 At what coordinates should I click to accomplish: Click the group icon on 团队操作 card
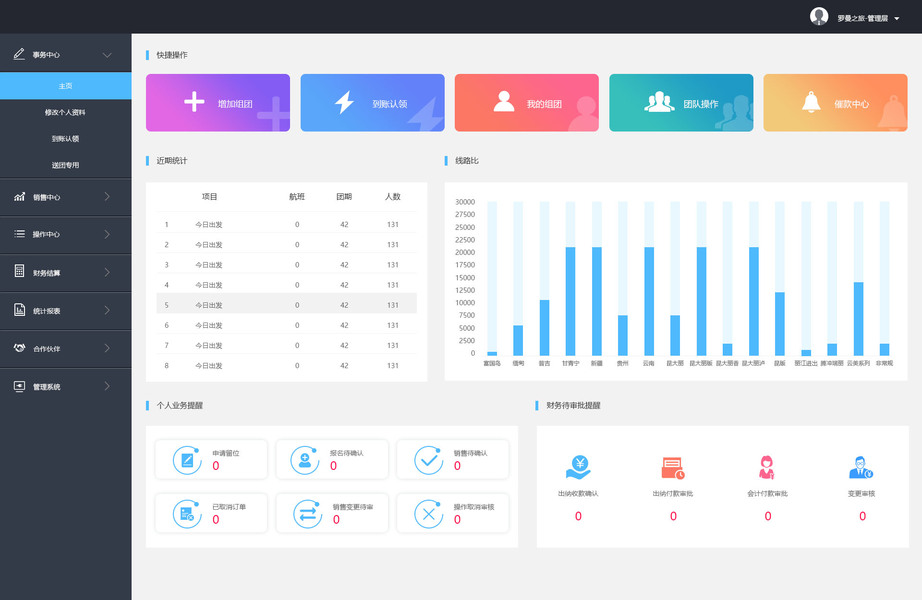tap(659, 102)
